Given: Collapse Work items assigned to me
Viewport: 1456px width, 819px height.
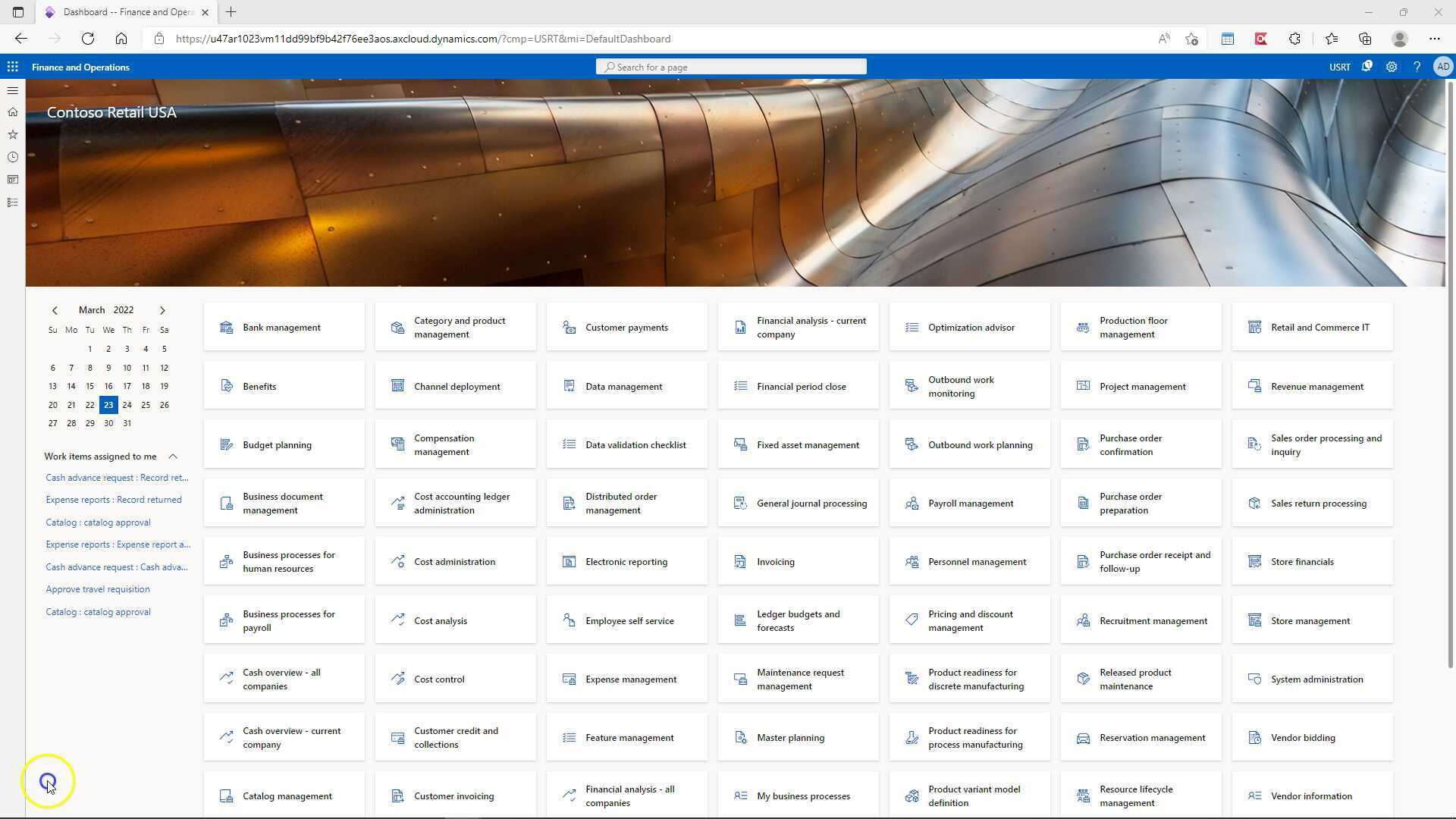Looking at the screenshot, I should point(173,457).
